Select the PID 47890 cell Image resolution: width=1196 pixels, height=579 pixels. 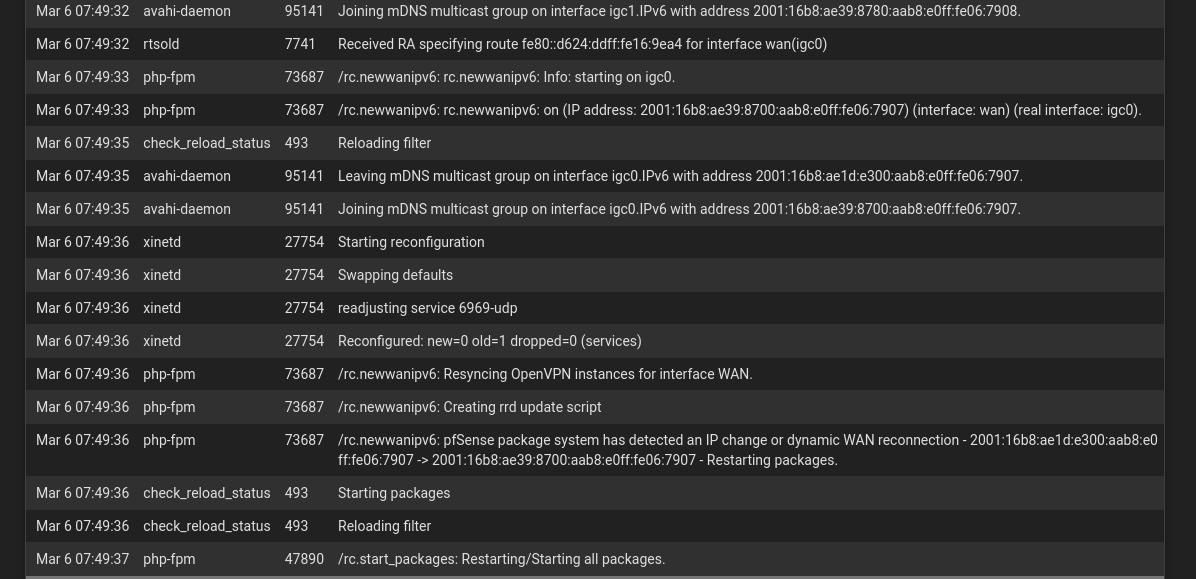coord(304,559)
